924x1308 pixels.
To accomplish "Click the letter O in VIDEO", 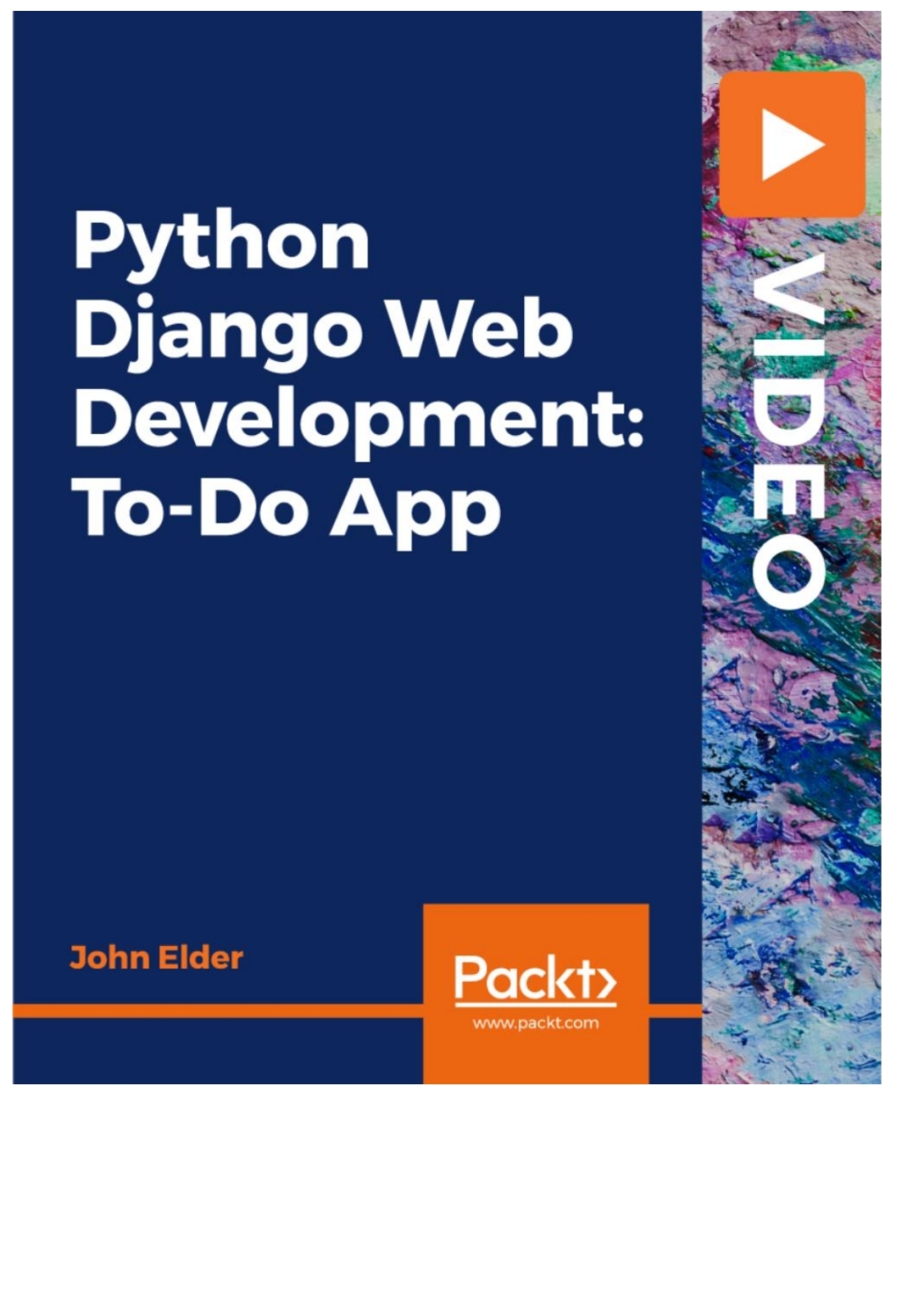I will pyautogui.click(x=787, y=573).
